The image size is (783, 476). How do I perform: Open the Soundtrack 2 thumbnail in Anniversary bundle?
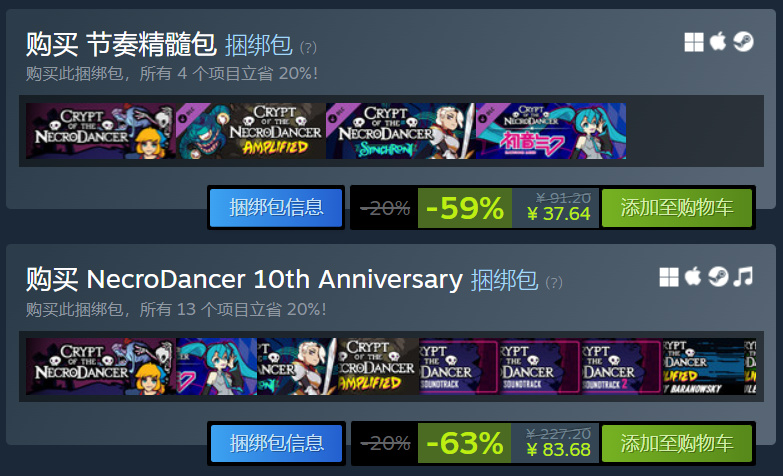(621, 367)
